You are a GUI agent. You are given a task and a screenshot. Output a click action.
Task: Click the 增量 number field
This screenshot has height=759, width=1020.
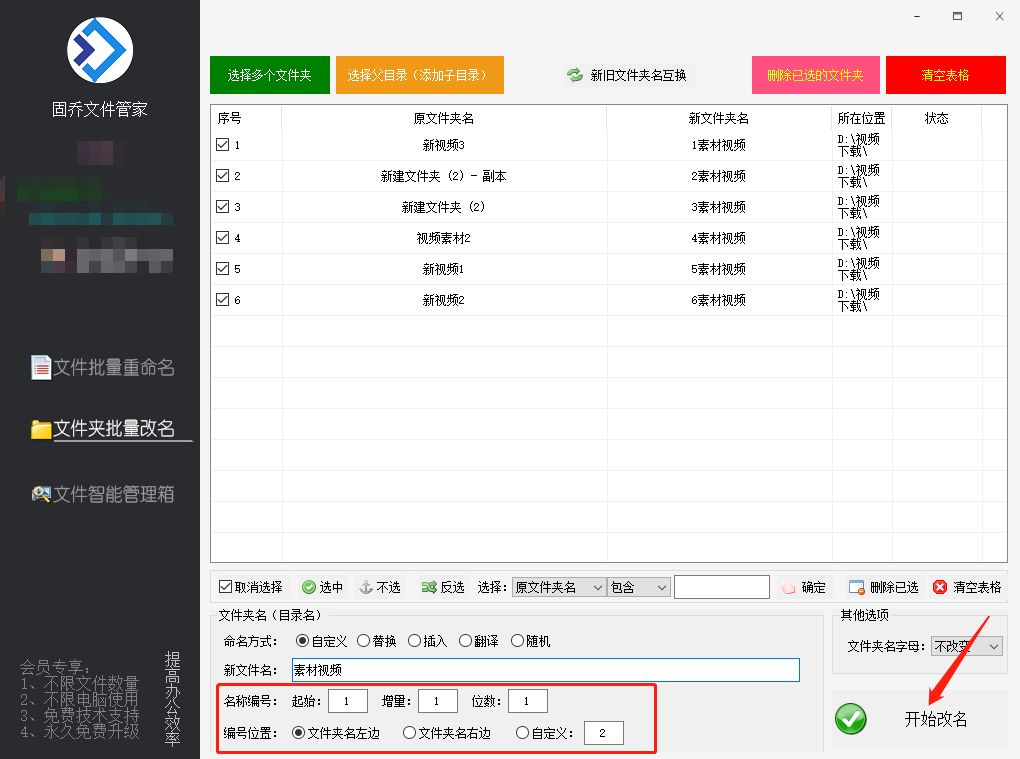click(x=438, y=701)
